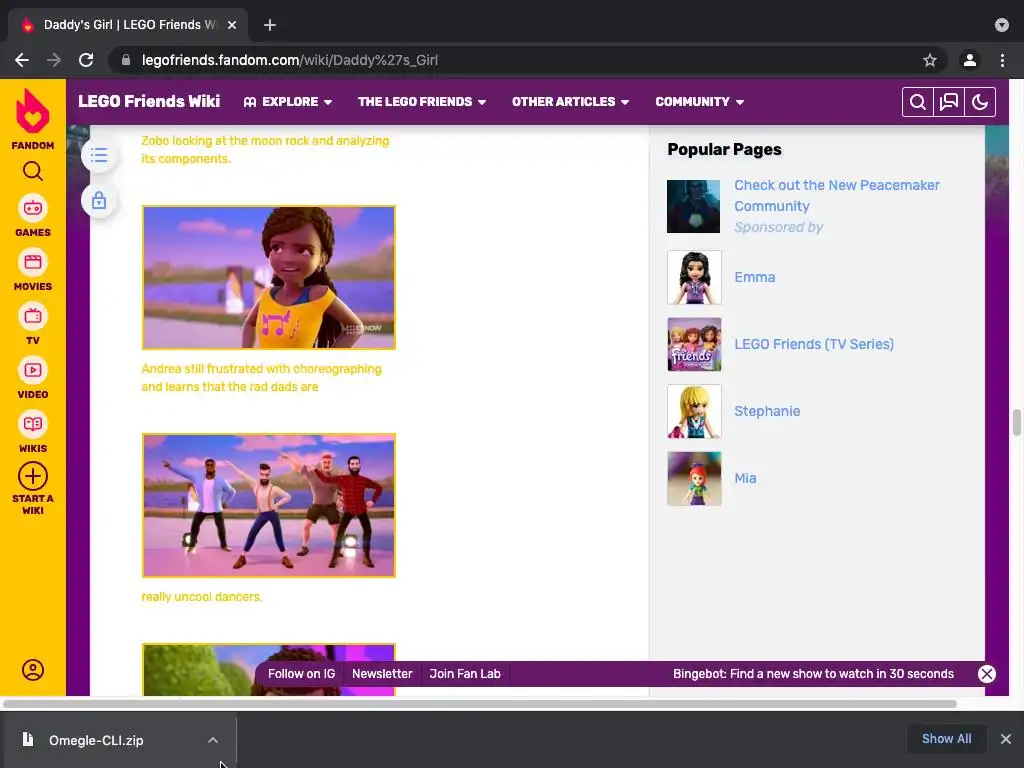Click the vertical page scrollbar thumb
This screenshot has width=1024, height=768.
[1016, 423]
